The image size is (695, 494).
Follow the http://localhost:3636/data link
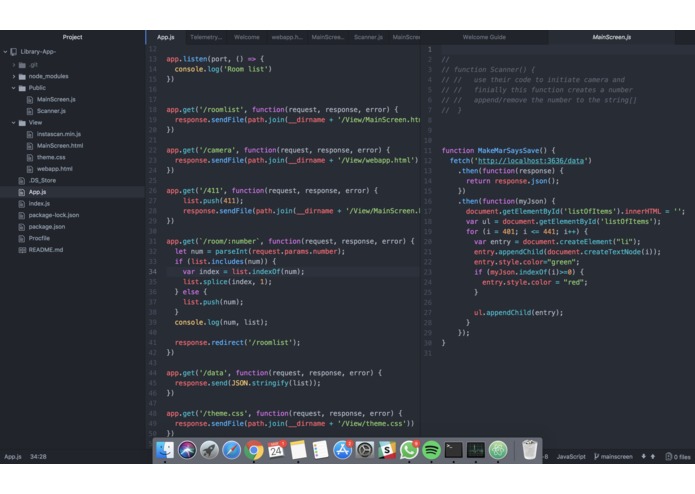point(531,161)
